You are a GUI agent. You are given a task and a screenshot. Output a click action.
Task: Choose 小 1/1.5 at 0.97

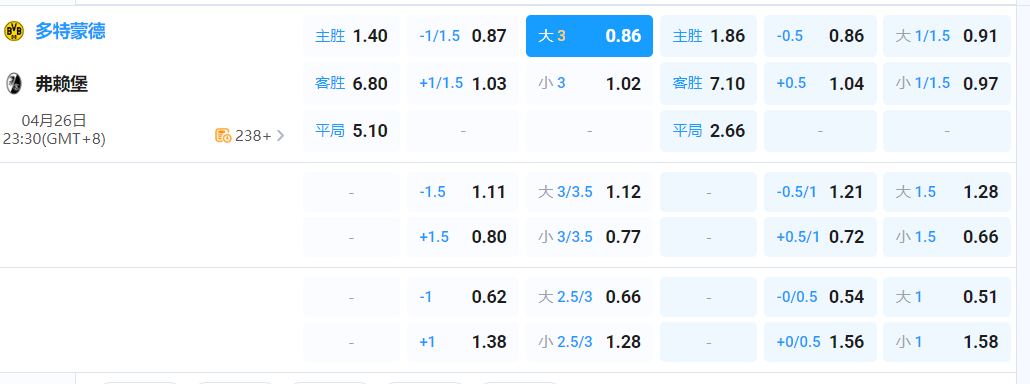tap(947, 83)
